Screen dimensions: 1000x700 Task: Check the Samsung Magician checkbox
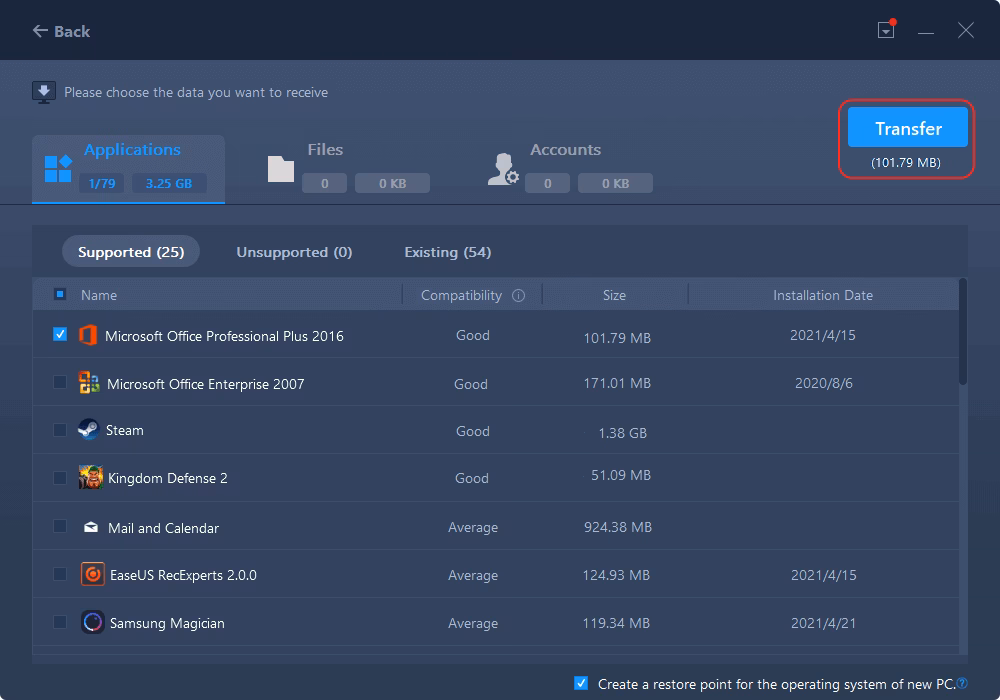60,622
